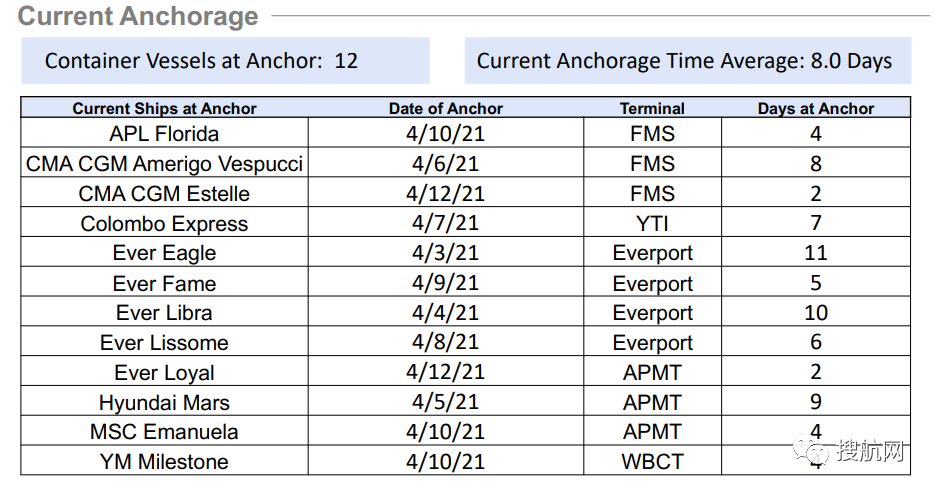Select the Current Anchorage heading
The image size is (935, 492).
pyautogui.click(x=138, y=16)
